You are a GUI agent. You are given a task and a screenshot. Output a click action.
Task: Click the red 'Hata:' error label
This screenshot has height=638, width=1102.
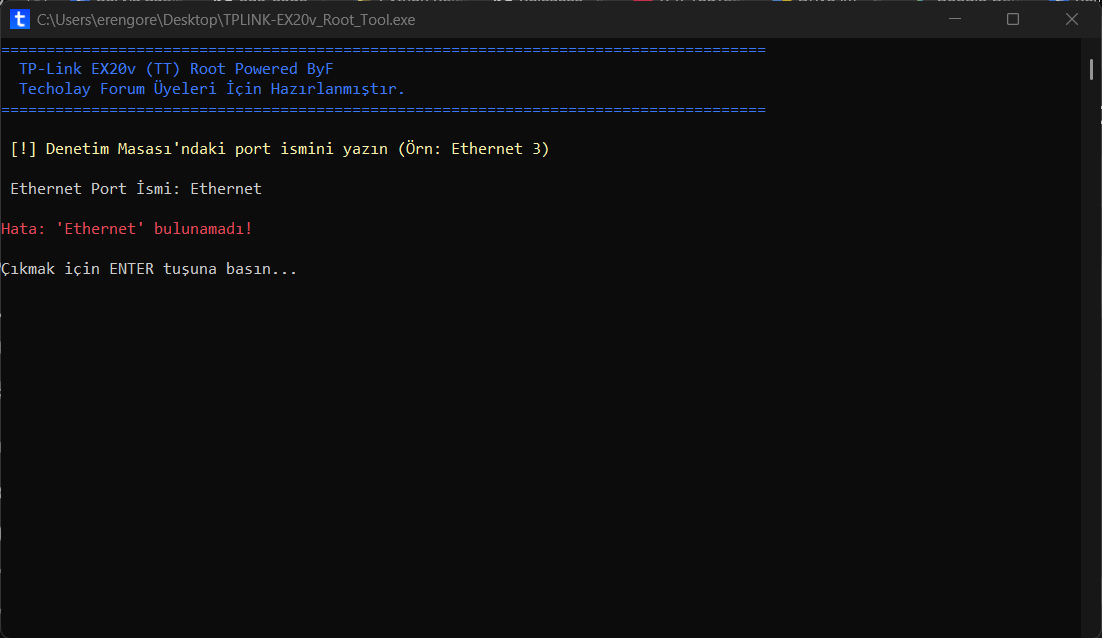(x=23, y=229)
